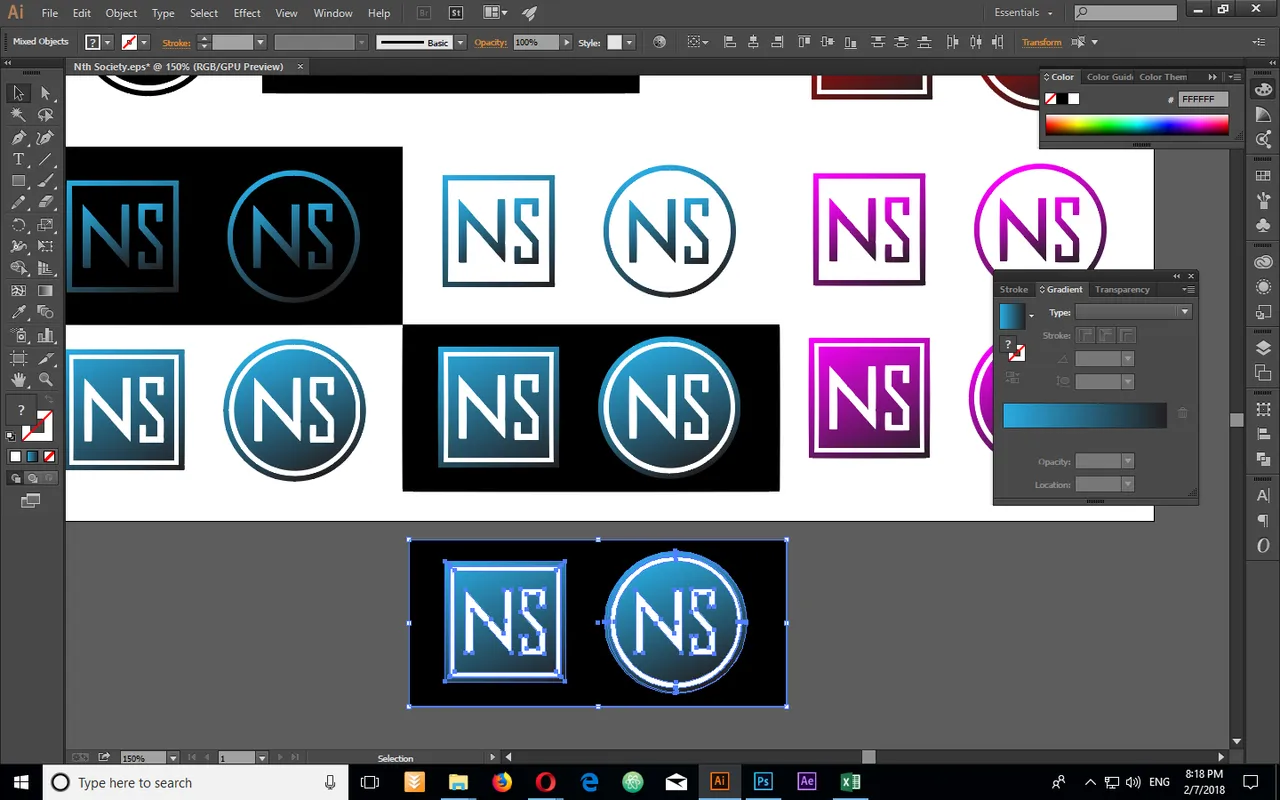1280x800 pixels.
Task: Click the gradient slider bar
Action: click(x=1084, y=416)
